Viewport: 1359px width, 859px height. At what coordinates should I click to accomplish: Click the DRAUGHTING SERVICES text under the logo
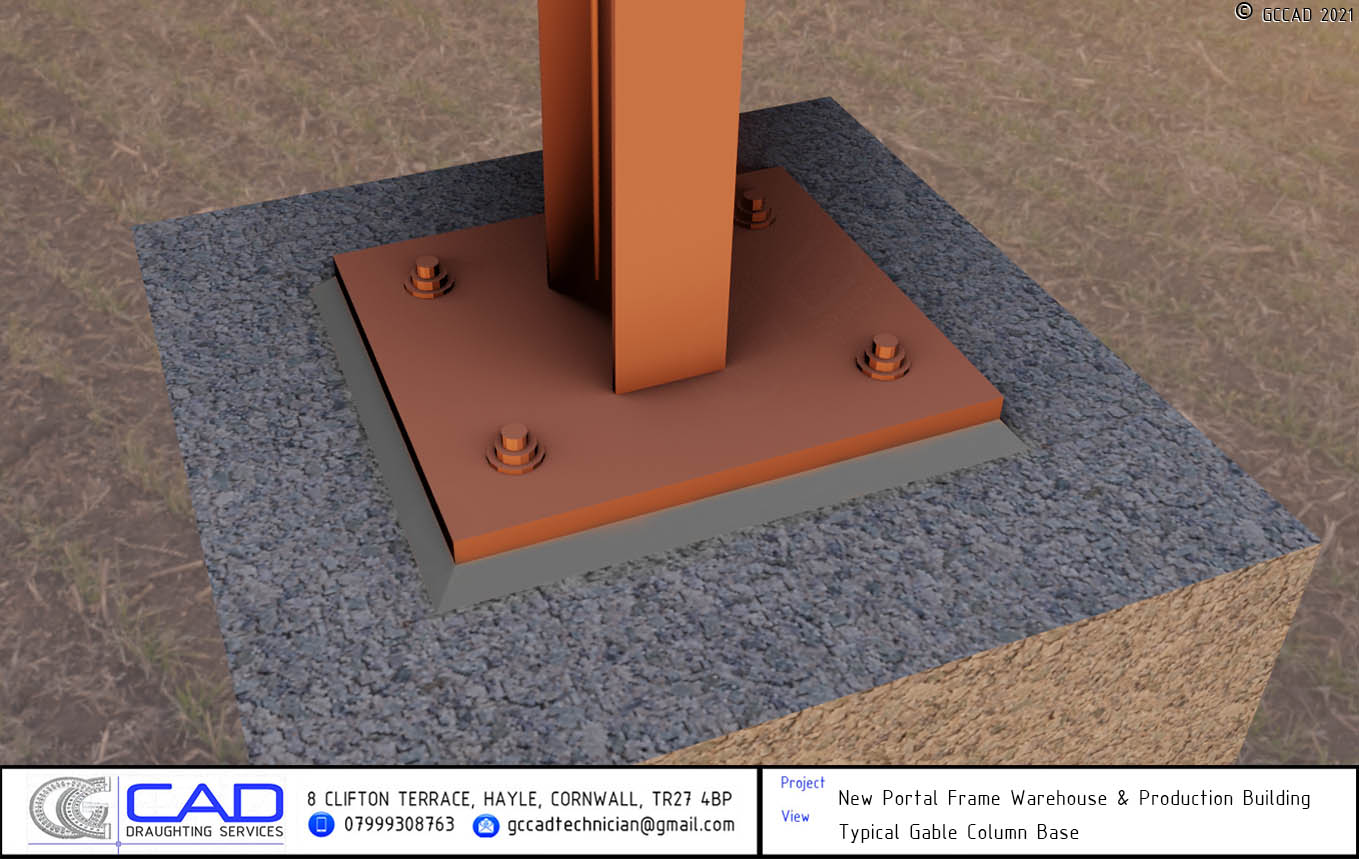point(205,832)
